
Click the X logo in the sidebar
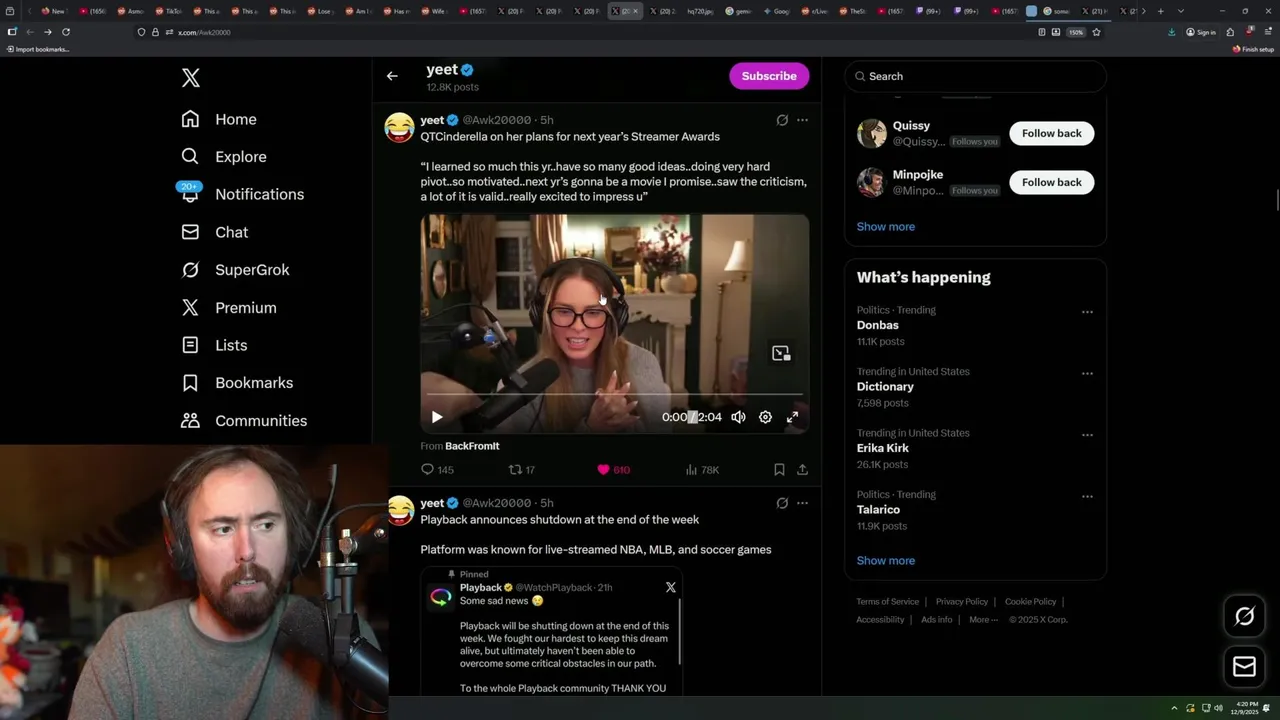pos(191,78)
